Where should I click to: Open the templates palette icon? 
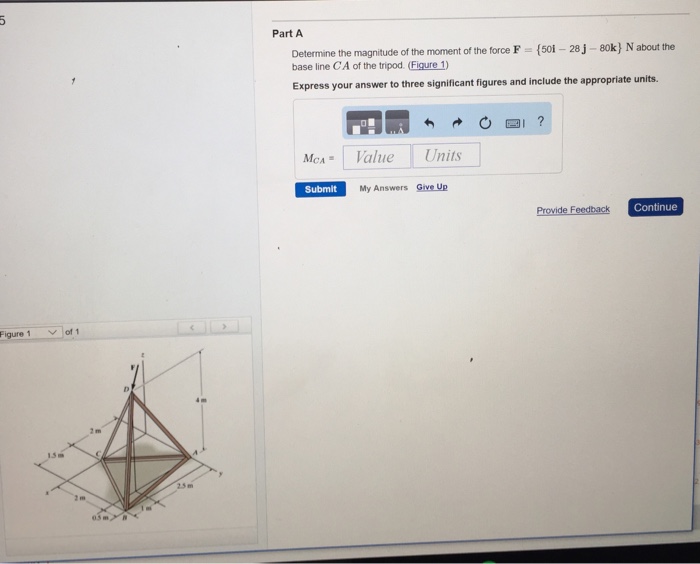(x=364, y=122)
